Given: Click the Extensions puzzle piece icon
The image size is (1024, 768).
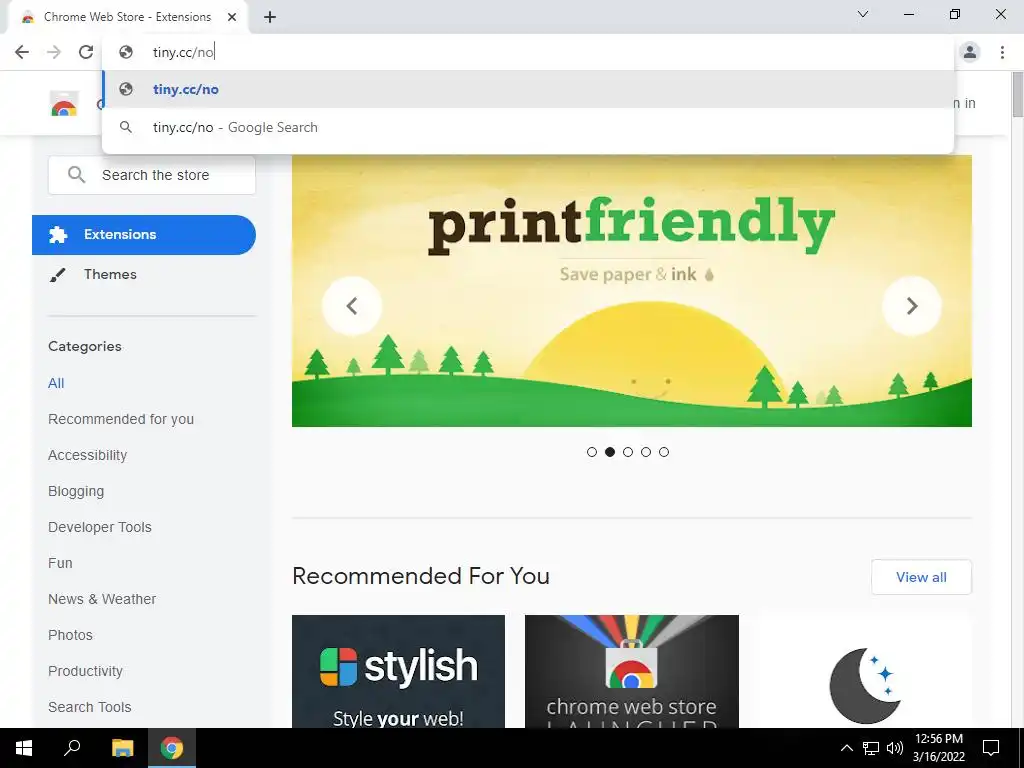Looking at the screenshot, I should click(58, 234).
